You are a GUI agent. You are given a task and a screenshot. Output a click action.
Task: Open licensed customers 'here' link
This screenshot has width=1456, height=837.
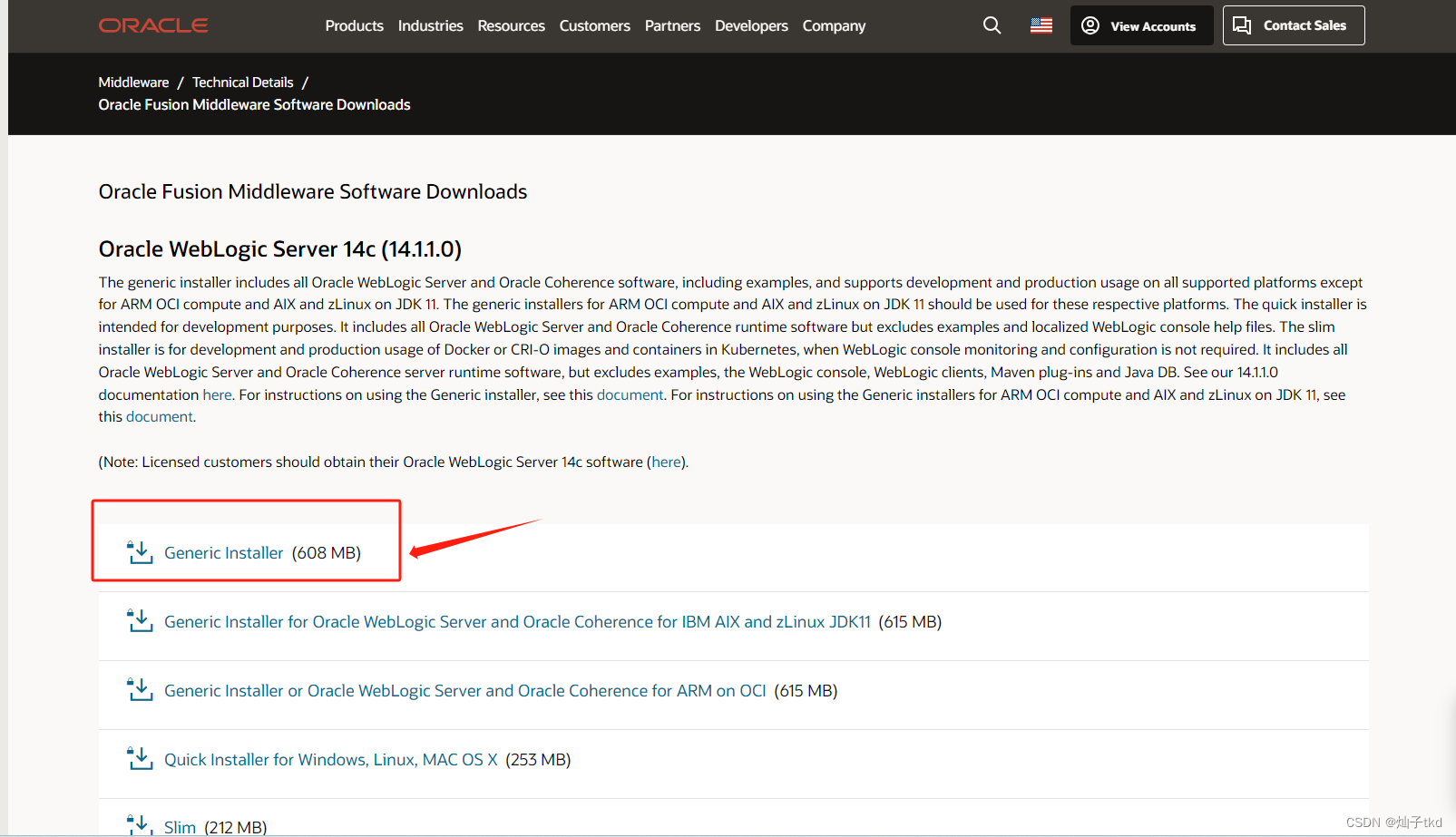666,462
